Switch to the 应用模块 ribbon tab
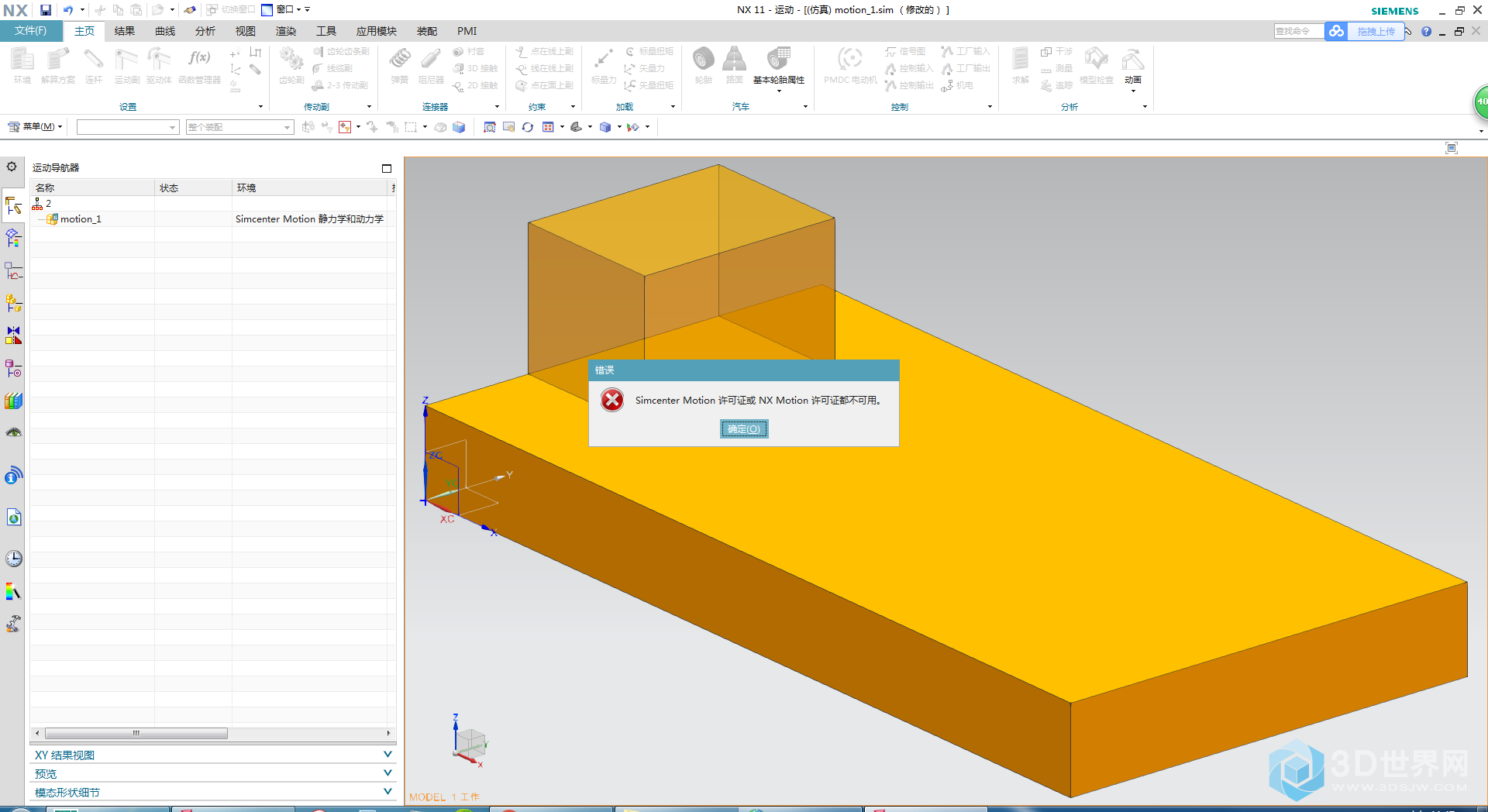Screen dimensions: 1488x812 pyautogui.click(x=377, y=31)
